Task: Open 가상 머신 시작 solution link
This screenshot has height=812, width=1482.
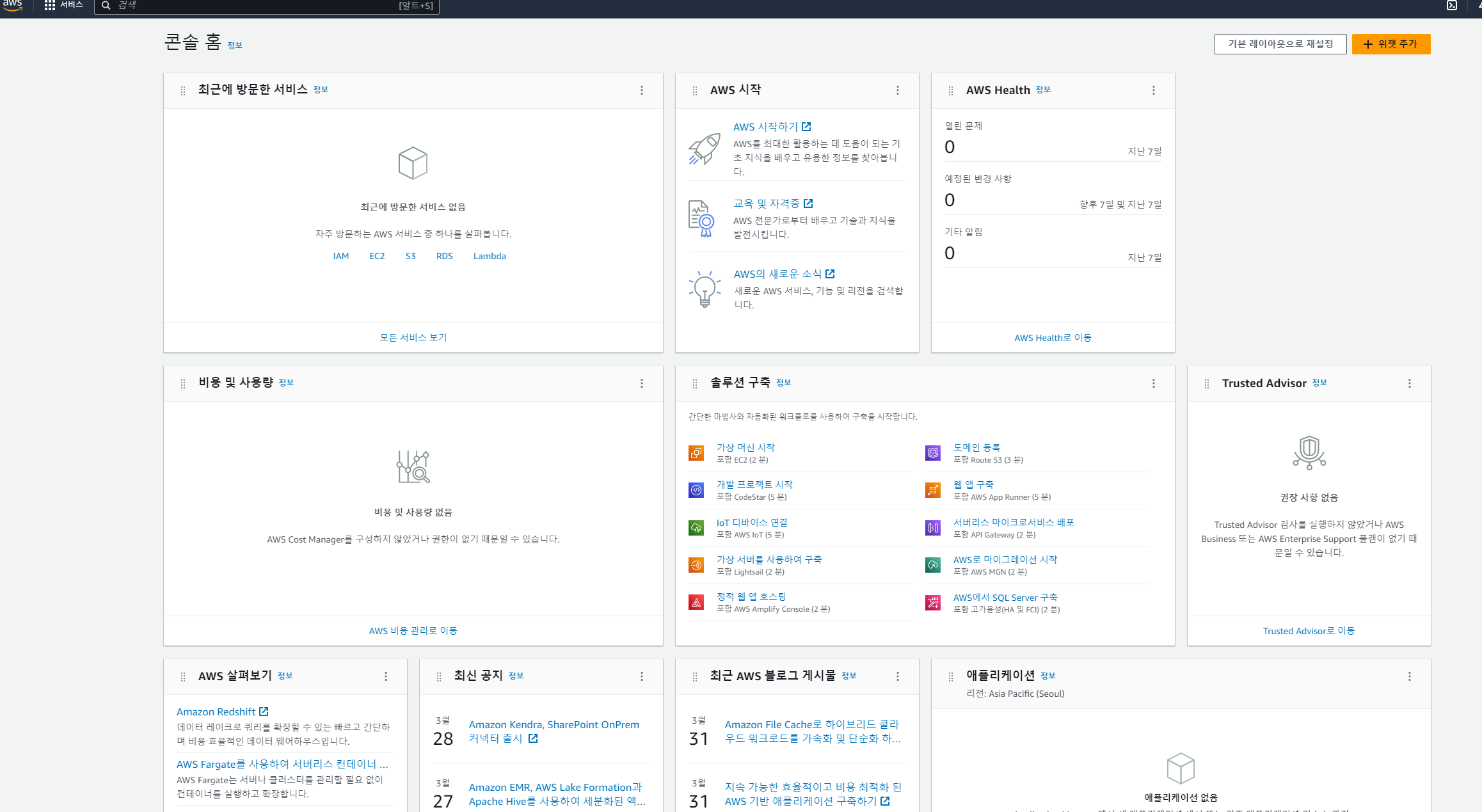Action: 745,447
